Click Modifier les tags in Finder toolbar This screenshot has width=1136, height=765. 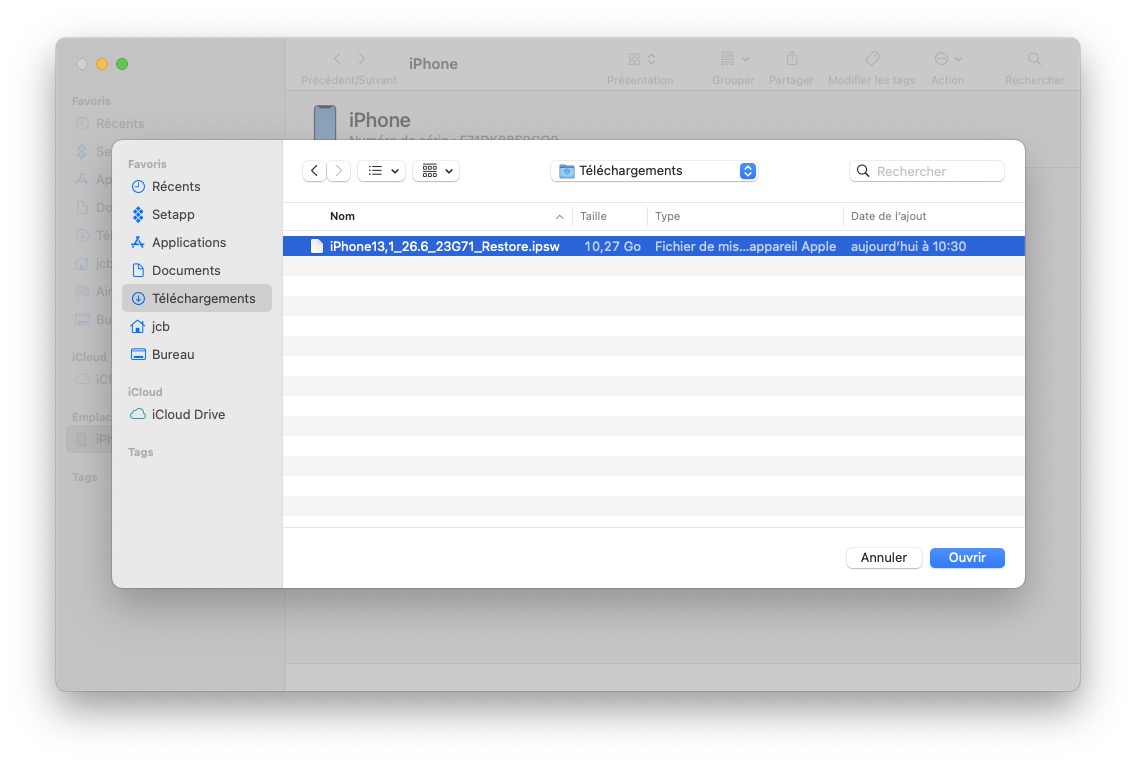tap(872, 68)
